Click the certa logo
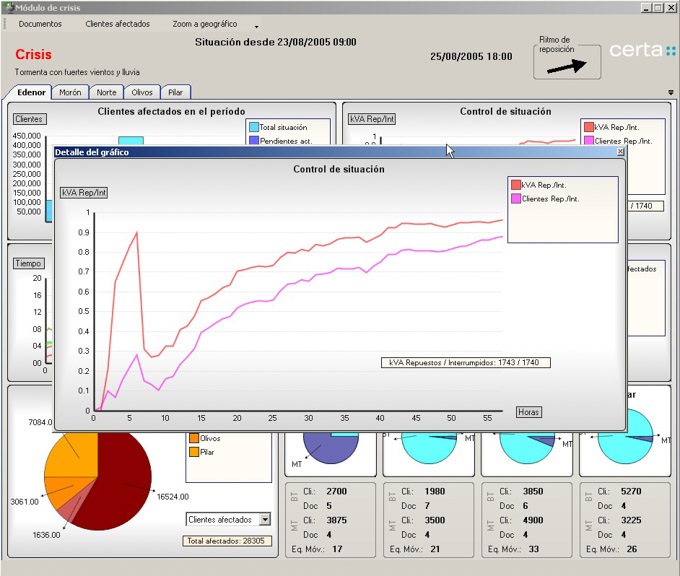 (642, 50)
